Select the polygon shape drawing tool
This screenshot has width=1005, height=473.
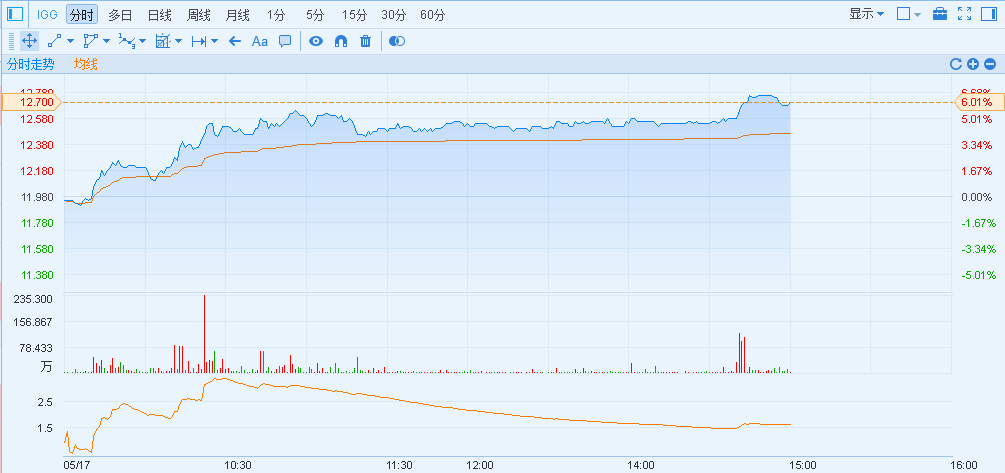click(90, 41)
